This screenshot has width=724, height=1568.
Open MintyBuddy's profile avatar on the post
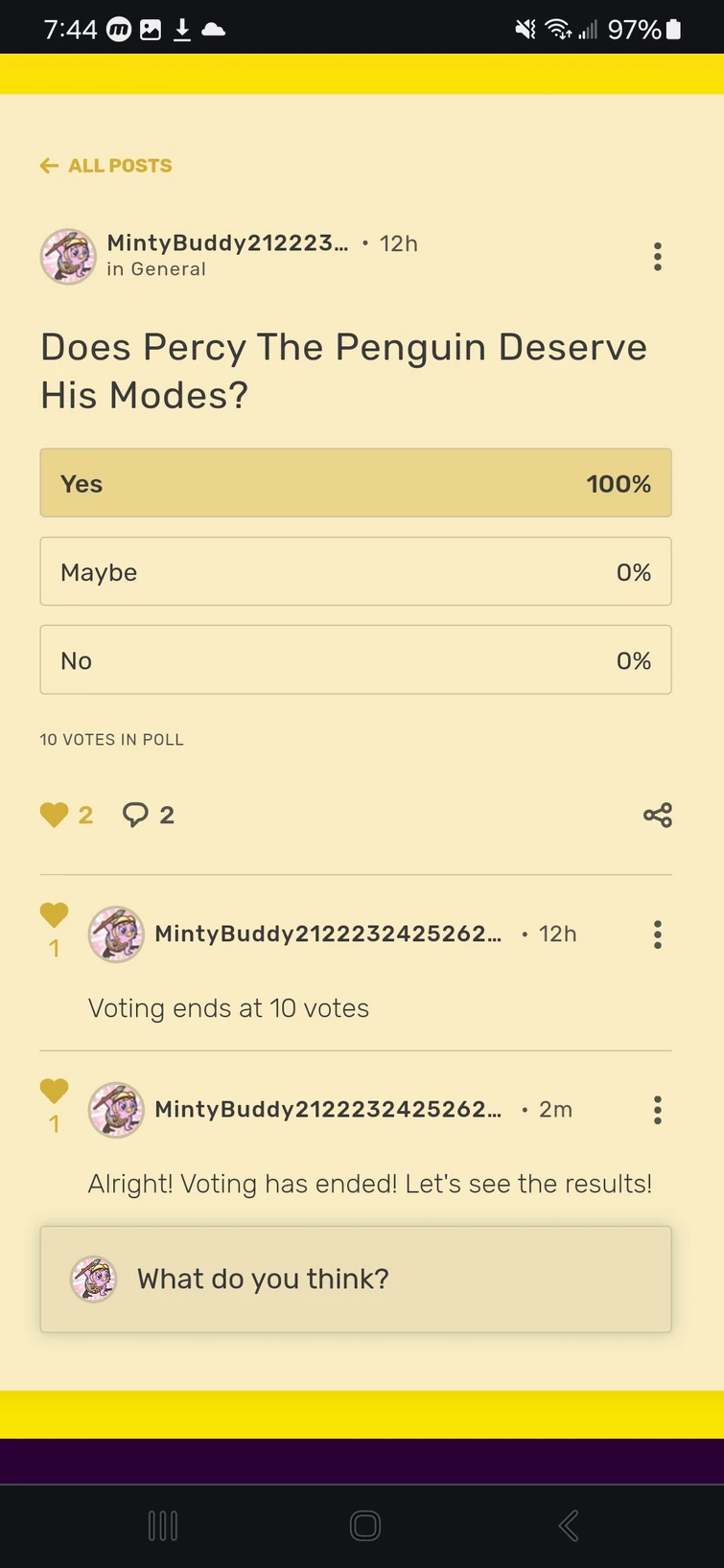[x=68, y=256]
